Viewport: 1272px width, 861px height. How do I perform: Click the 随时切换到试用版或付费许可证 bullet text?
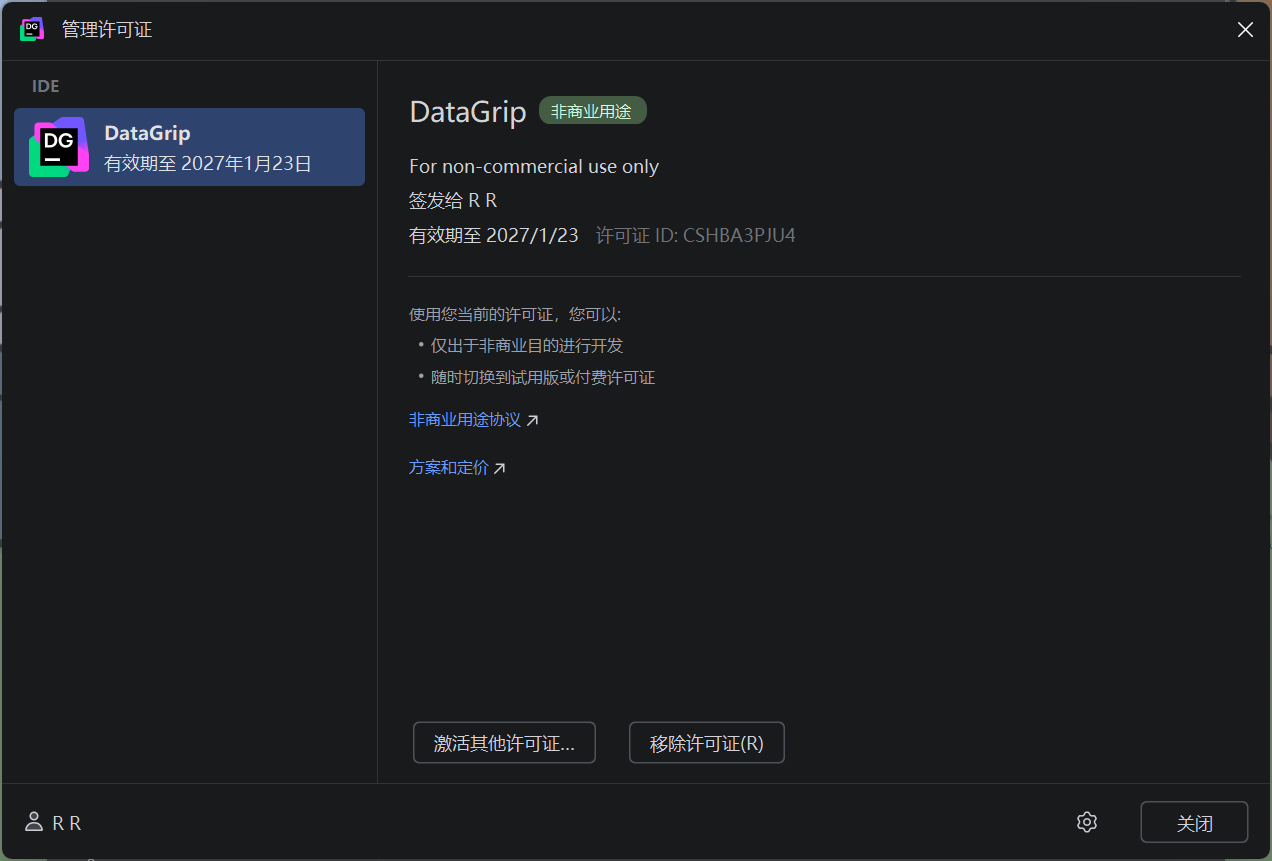pos(543,378)
